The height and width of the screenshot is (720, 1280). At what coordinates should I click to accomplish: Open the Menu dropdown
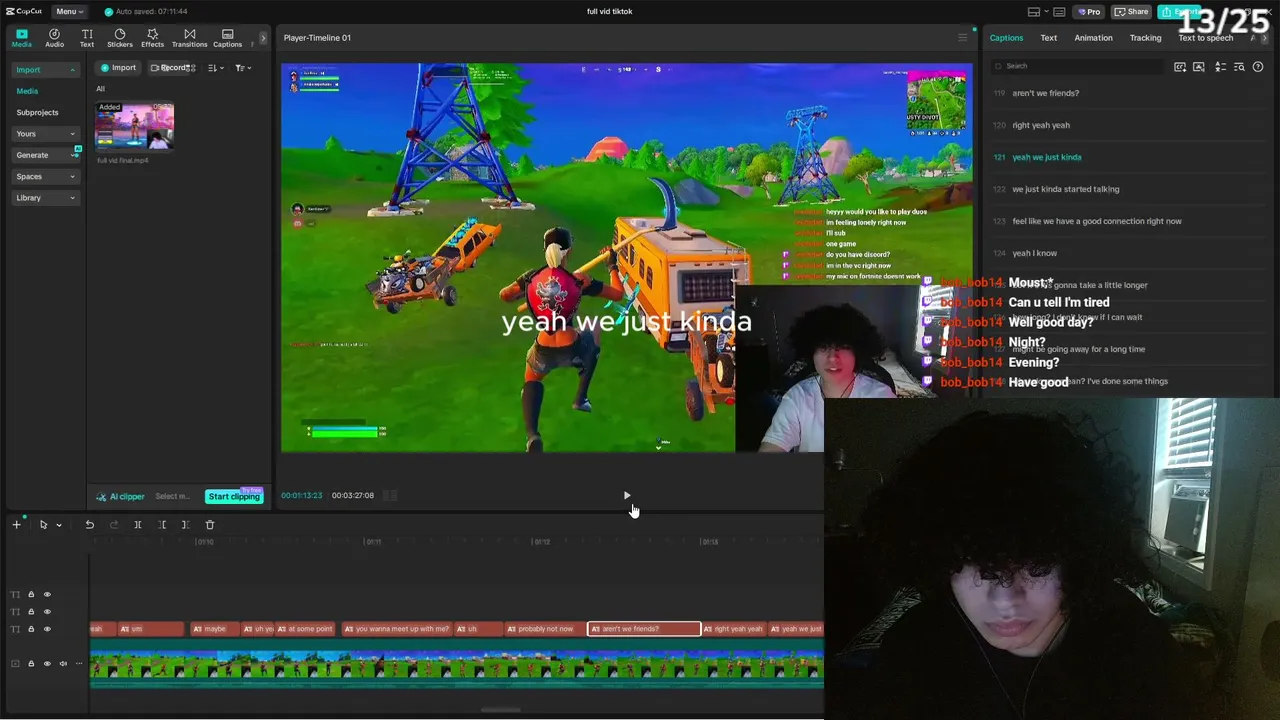click(x=68, y=12)
